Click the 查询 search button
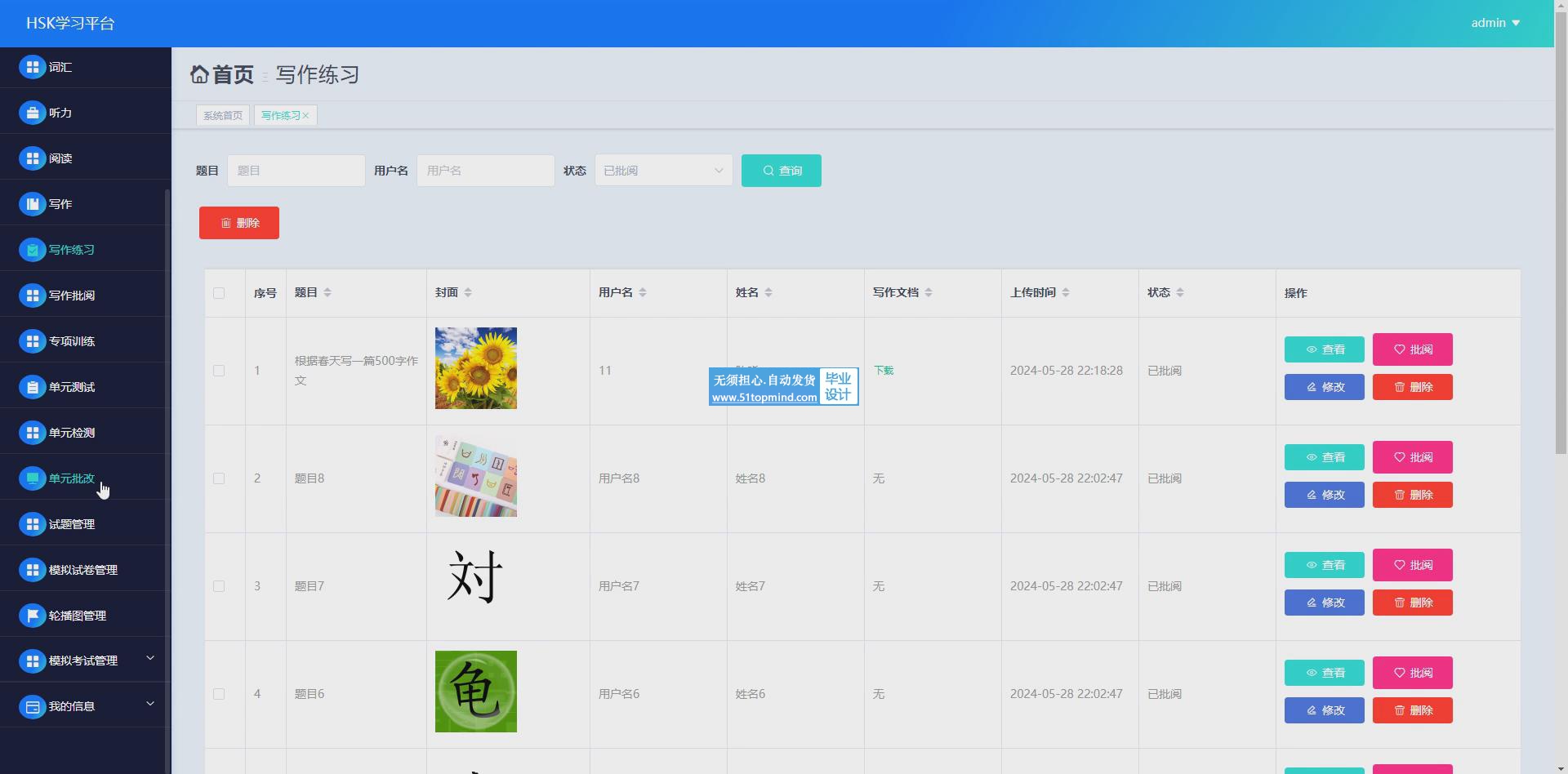1568x774 pixels. [x=782, y=171]
